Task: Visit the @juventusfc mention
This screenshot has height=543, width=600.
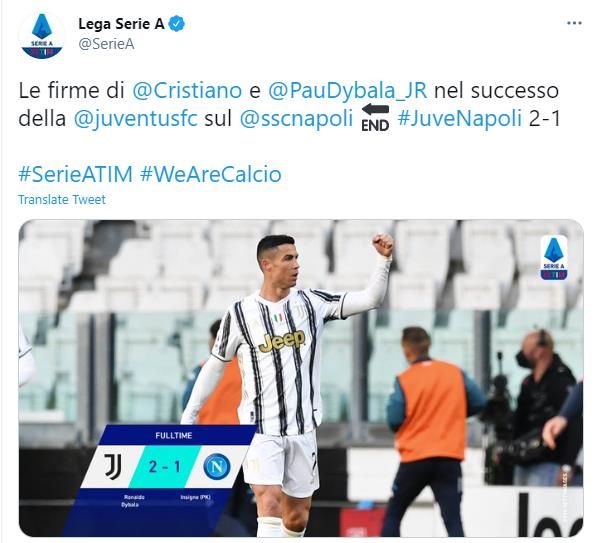Action: [x=136, y=119]
